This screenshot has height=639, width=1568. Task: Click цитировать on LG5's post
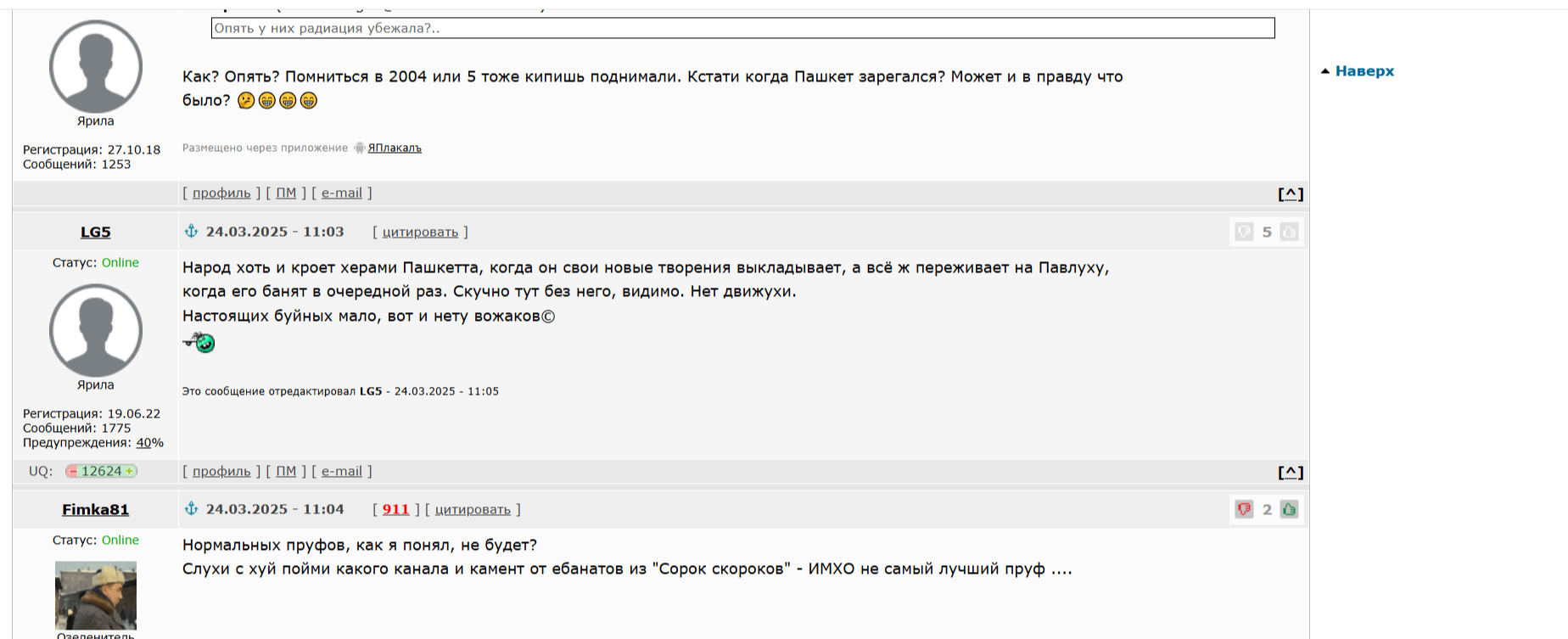tap(420, 232)
